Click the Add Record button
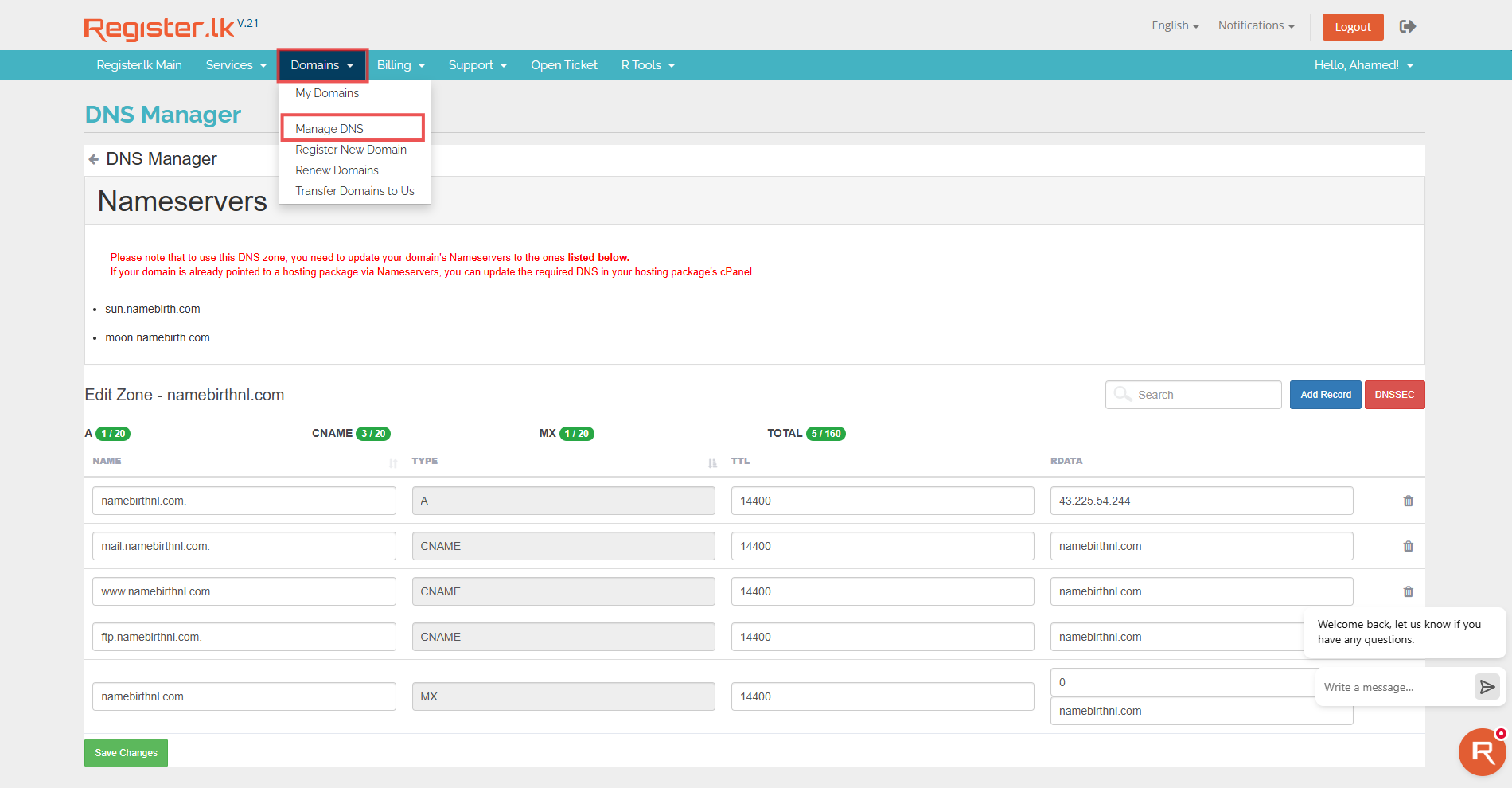1512x788 pixels. [1324, 394]
